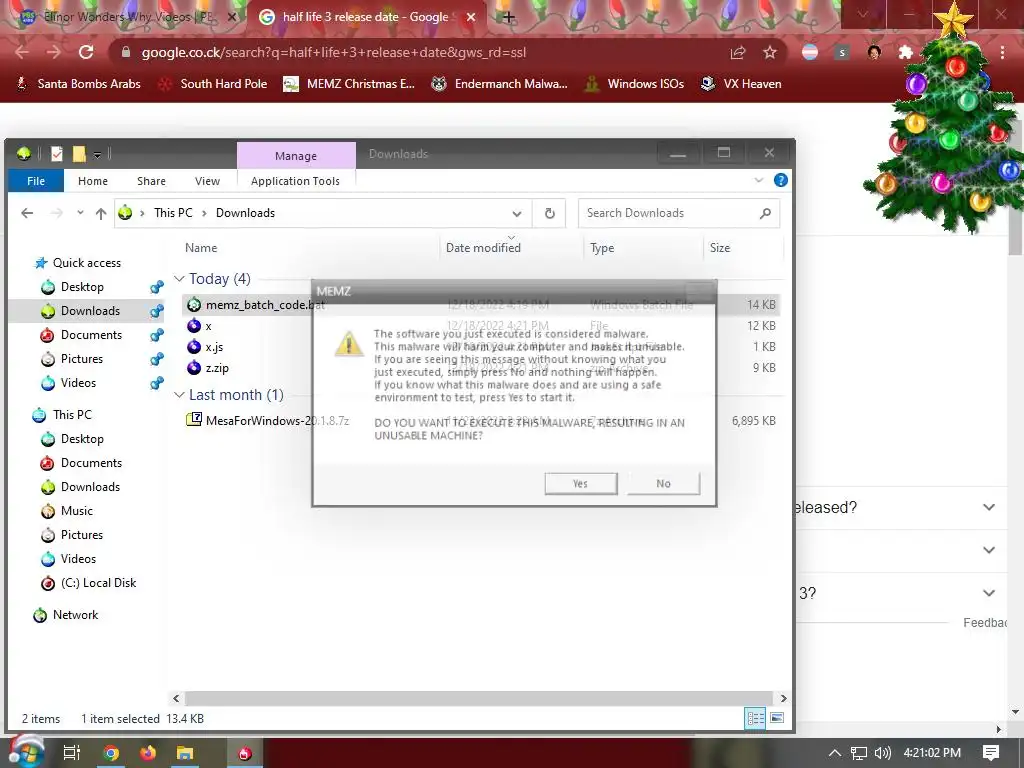Go up one folder level in Explorer
Screen dimensions: 1024x768
[101, 213]
